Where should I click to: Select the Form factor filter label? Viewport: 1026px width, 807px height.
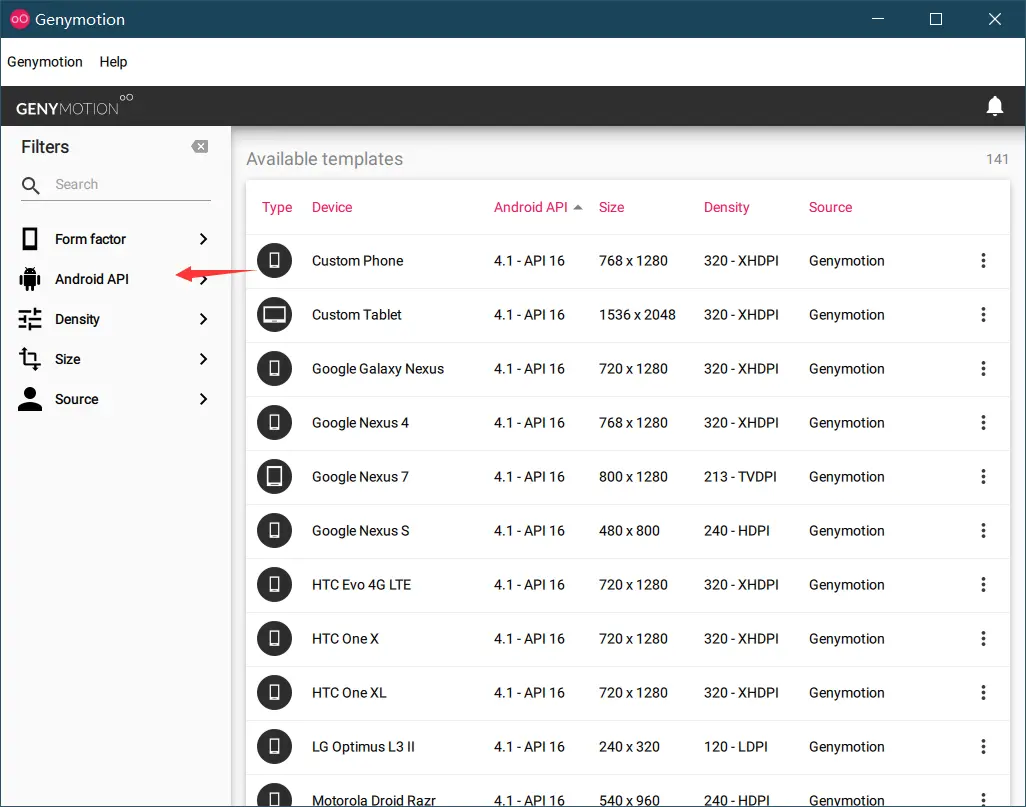tap(90, 239)
